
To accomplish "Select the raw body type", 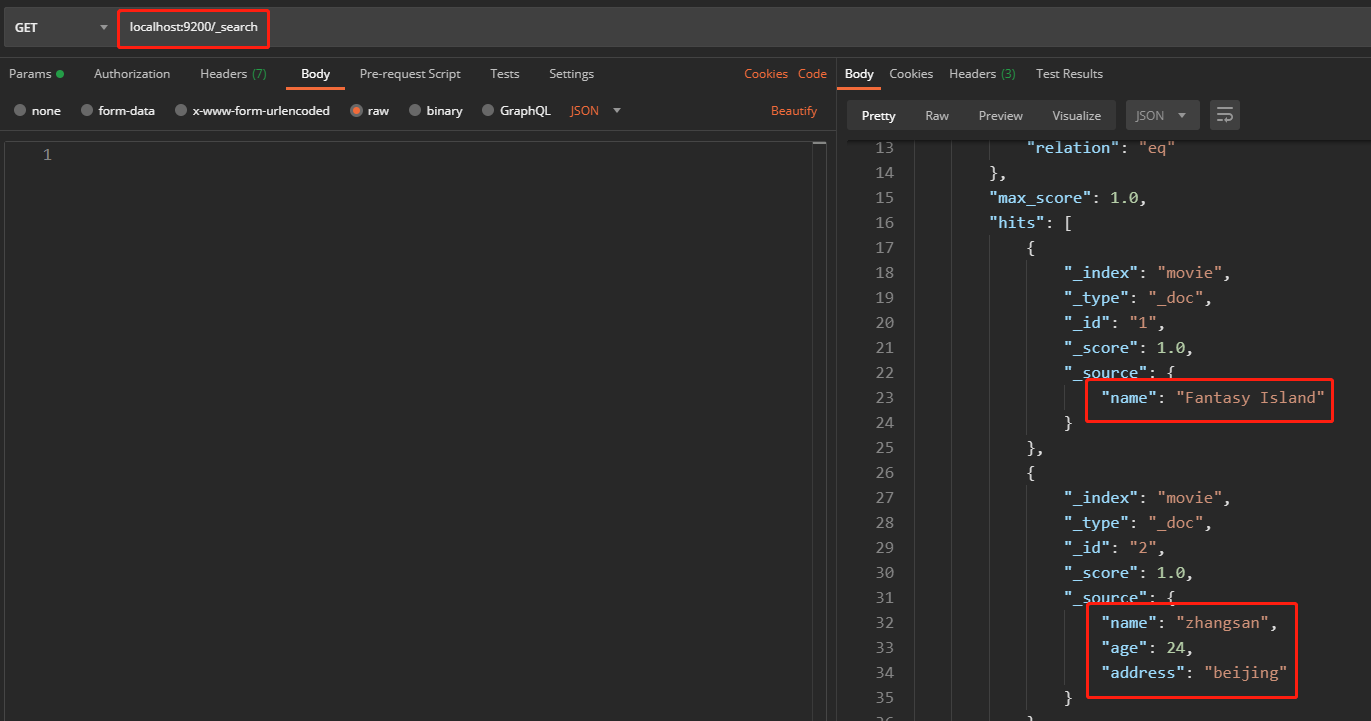I will [x=370, y=111].
